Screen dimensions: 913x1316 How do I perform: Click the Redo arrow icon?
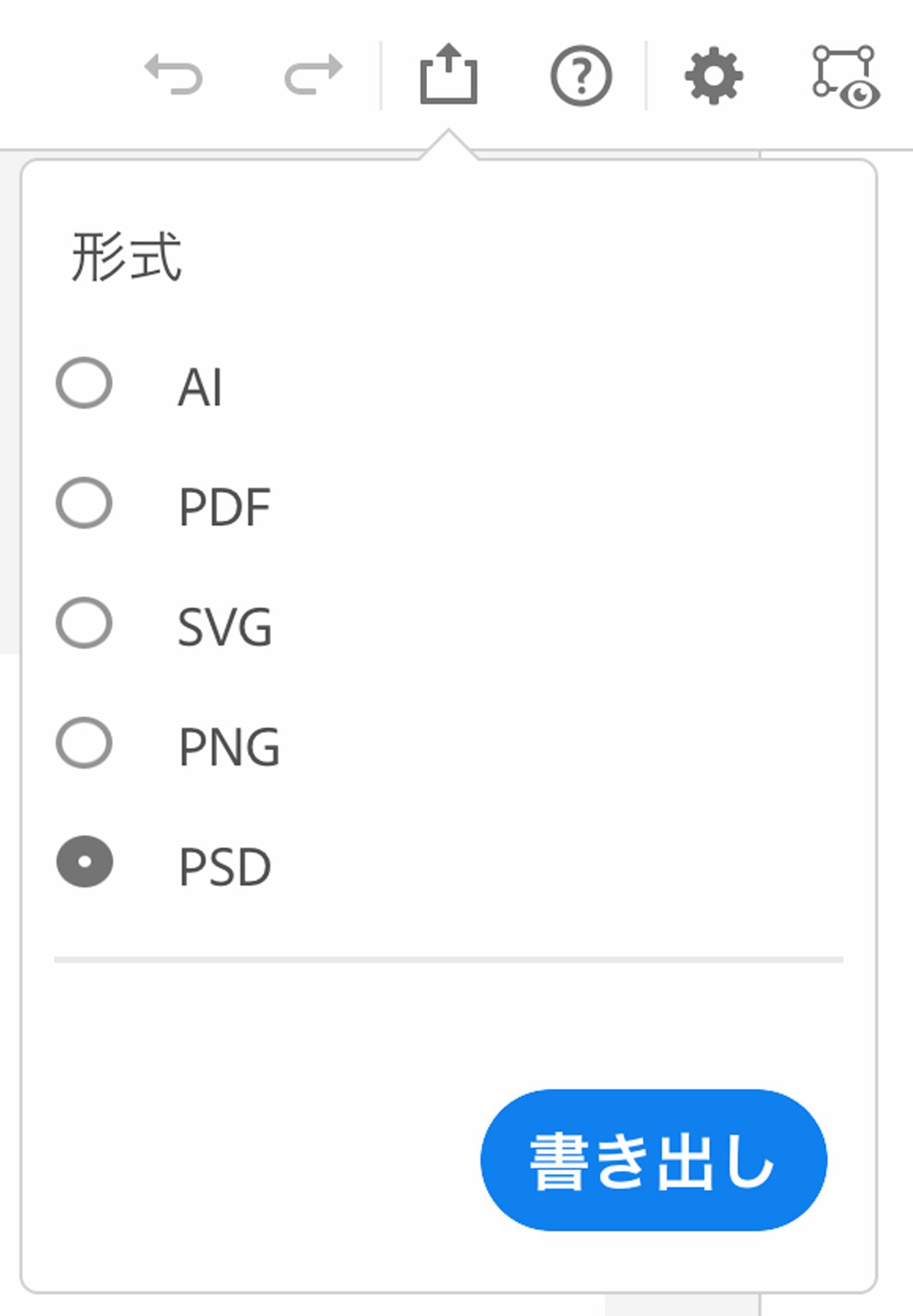pos(312,74)
